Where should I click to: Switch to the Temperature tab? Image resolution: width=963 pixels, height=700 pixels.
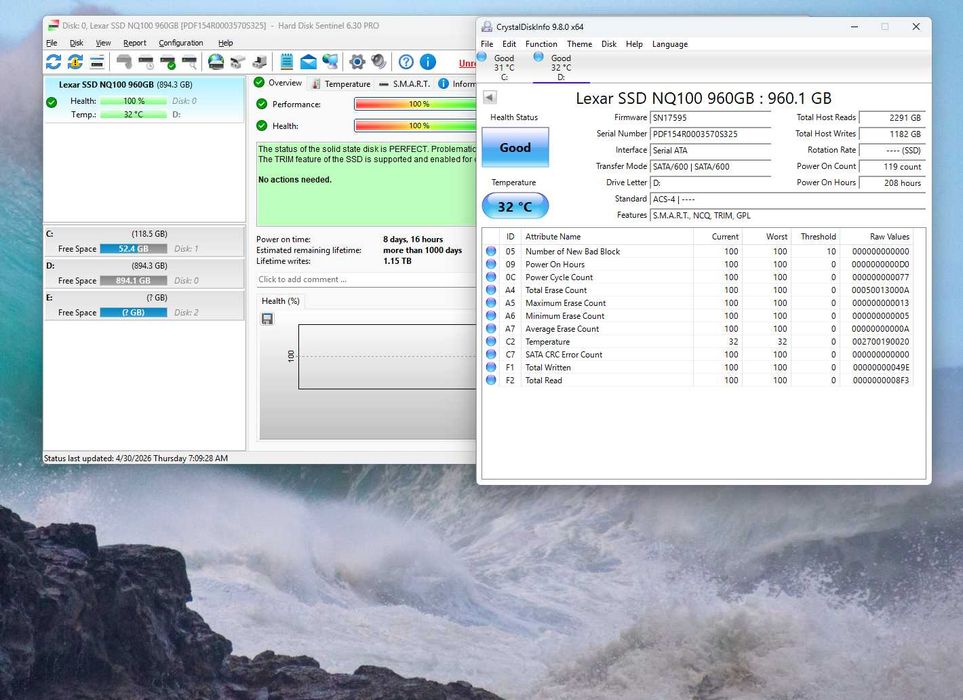[x=341, y=84]
